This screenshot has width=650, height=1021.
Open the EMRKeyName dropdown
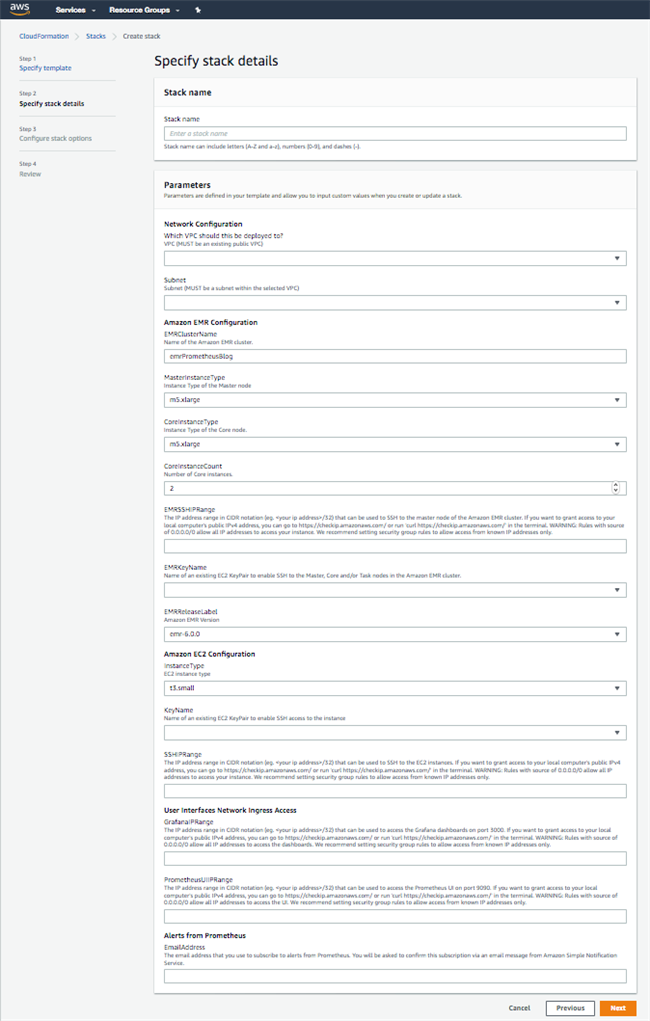(395, 590)
